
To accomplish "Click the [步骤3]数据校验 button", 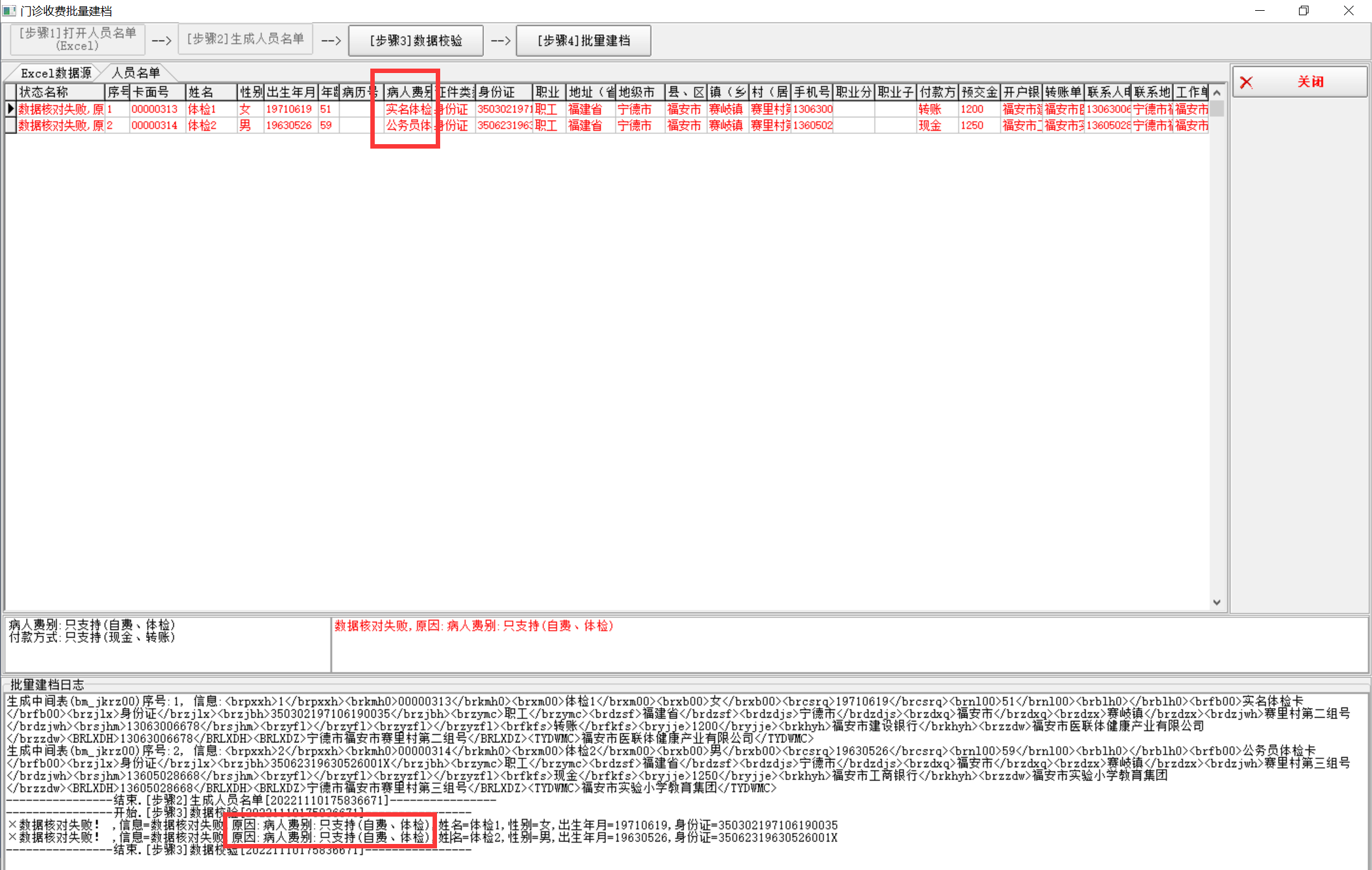I will pos(416,41).
